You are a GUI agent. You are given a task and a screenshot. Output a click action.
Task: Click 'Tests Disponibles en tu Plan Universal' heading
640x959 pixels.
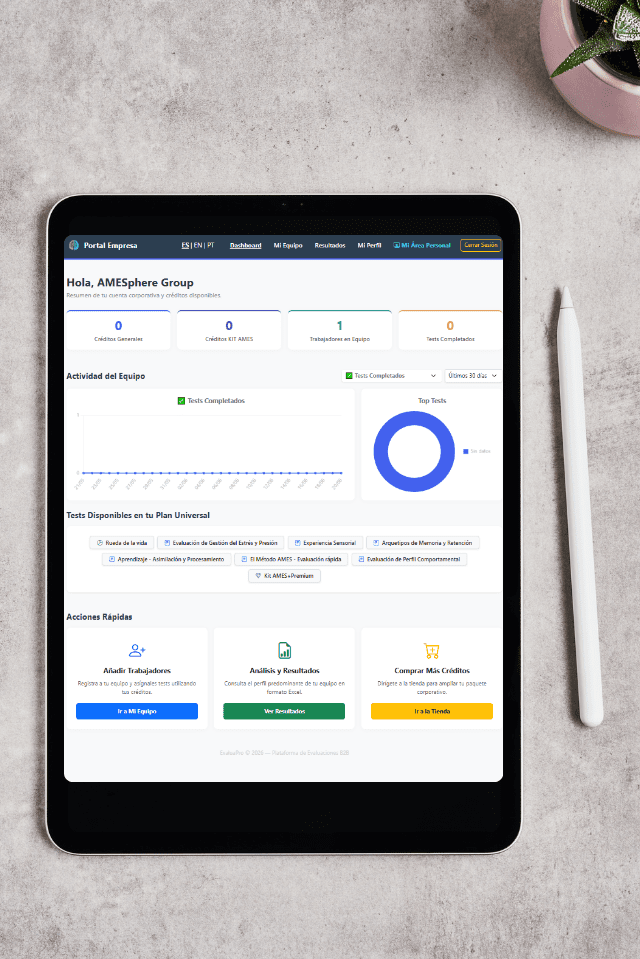click(138, 515)
